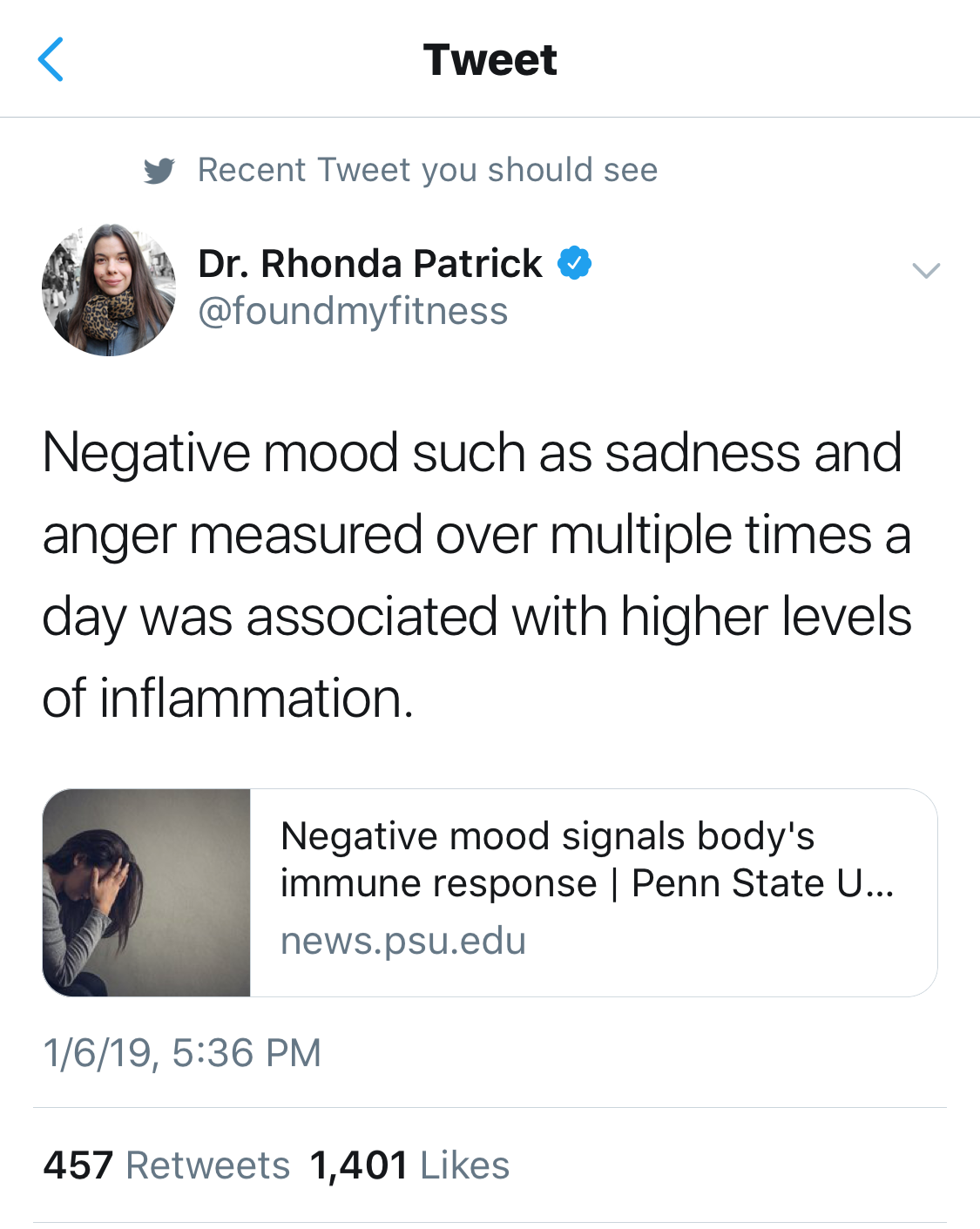Tap the @foundmyfitness handle
The height and width of the screenshot is (1229, 980).
pyautogui.click(x=353, y=311)
